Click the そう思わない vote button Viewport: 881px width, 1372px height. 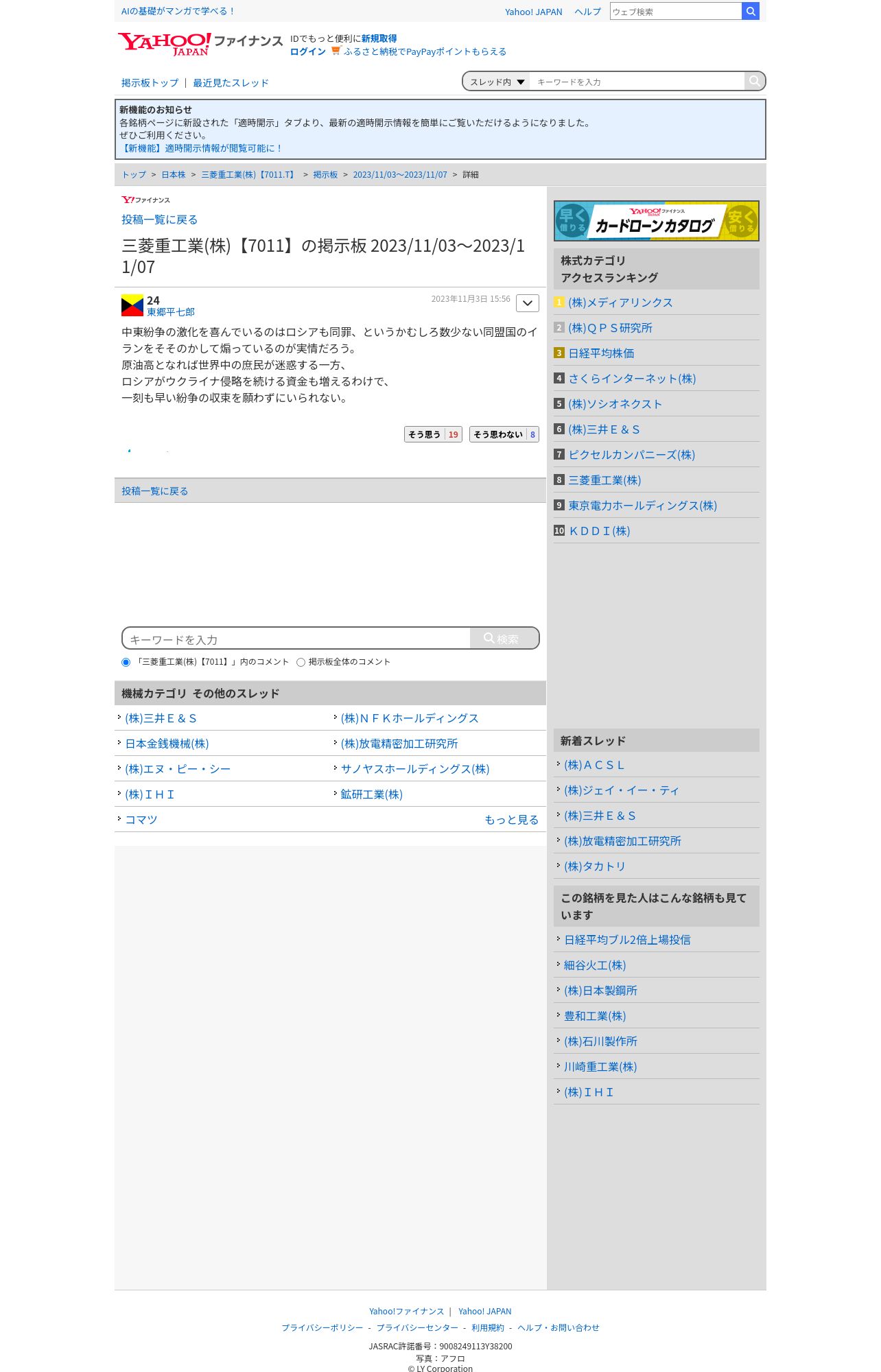tap(504, 434)
